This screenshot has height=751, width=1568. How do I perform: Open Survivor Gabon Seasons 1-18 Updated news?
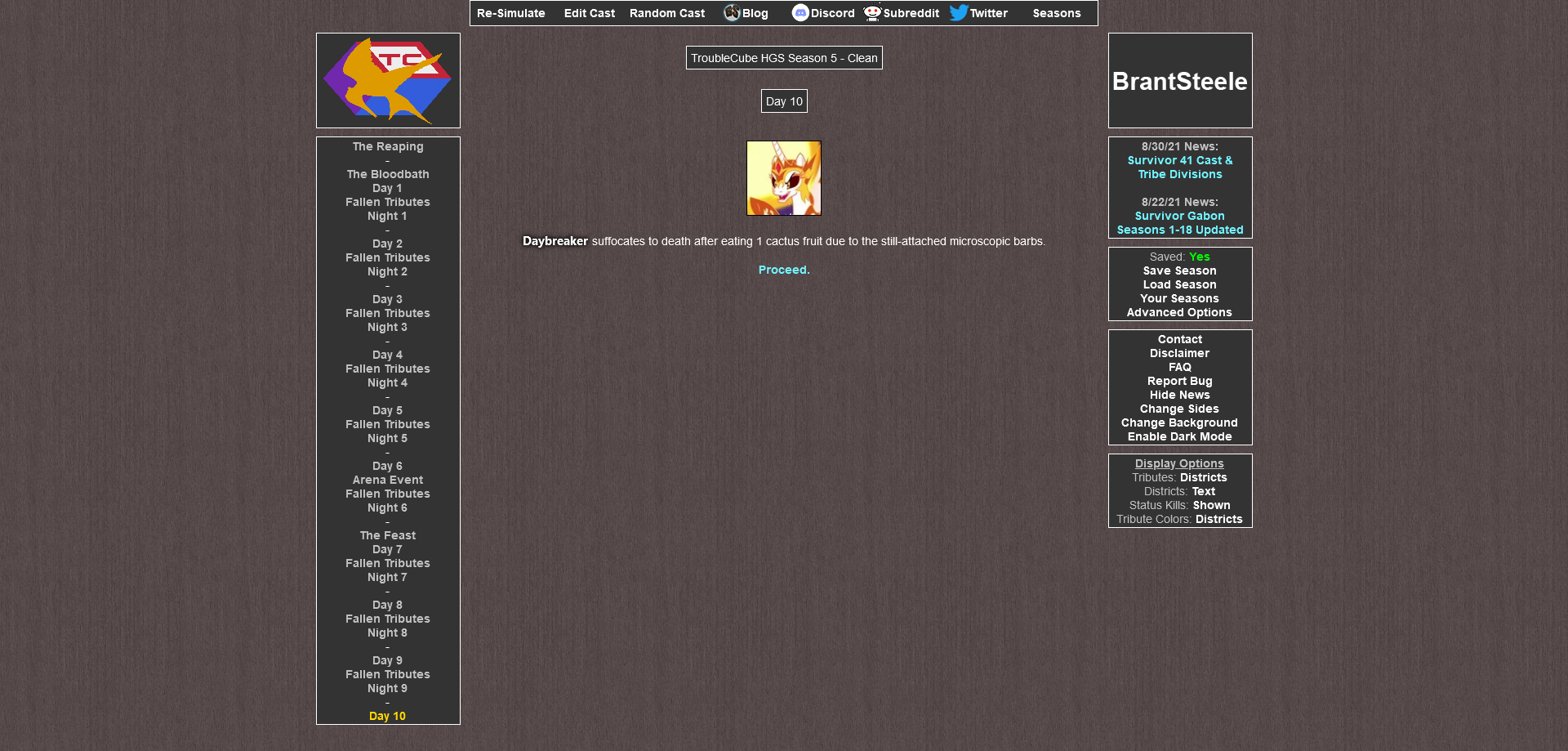pyautogui.click(x=1180, y=223)
